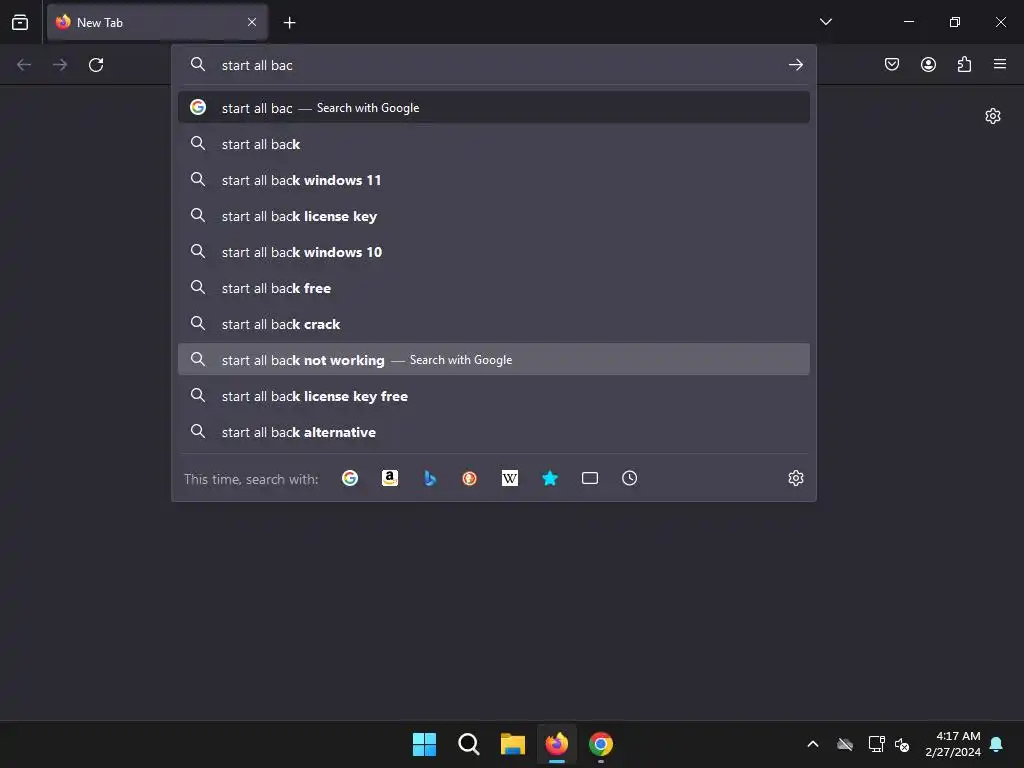Open Google Chrome from taskbar
Image resolution: width=1024 pixels, height=768 pixels.
[x=601, y=744]
